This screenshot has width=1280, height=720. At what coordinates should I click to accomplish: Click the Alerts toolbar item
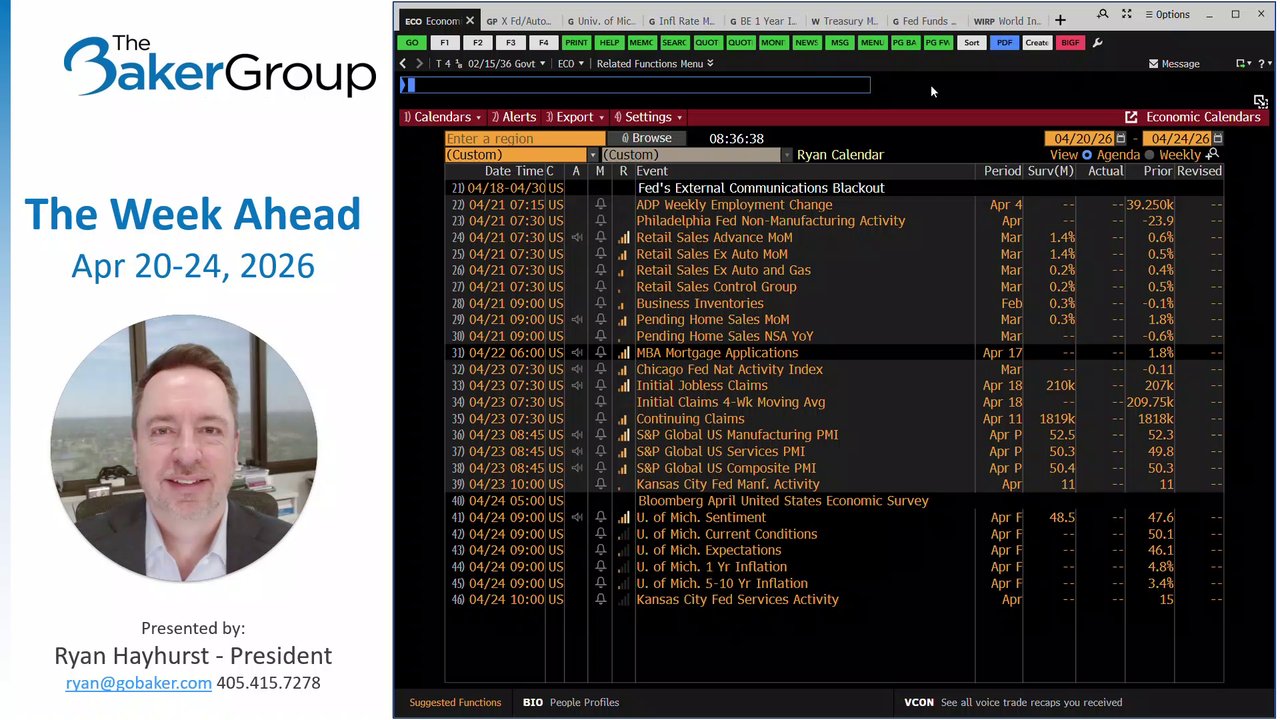coord(513,117)
